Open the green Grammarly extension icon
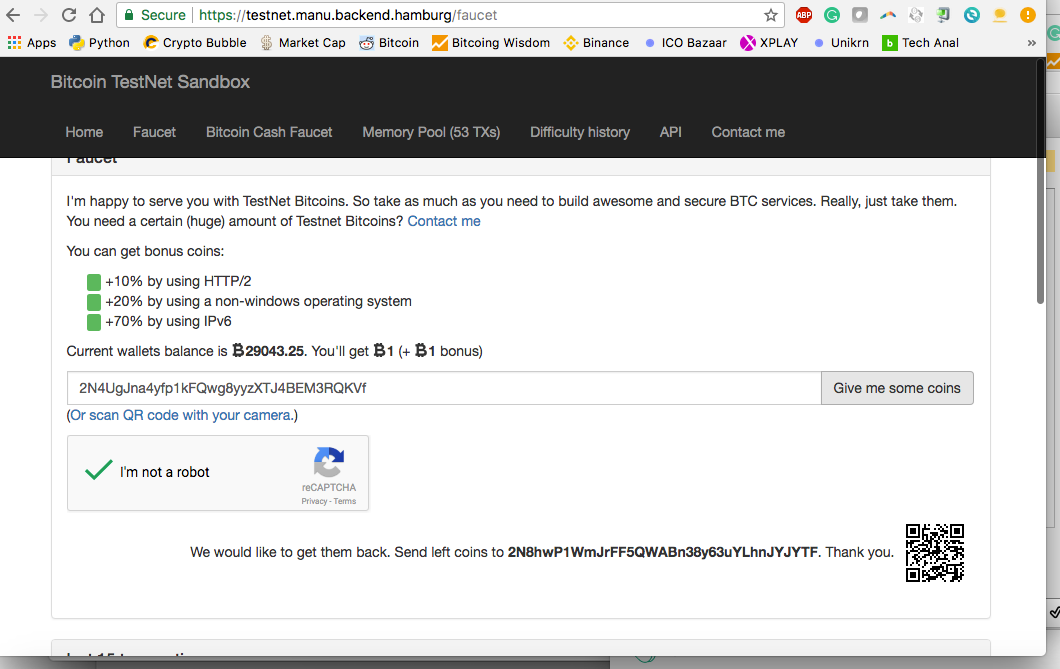Image resolution: width=1060 pixels, height=669 pixels. coord(832,15)
